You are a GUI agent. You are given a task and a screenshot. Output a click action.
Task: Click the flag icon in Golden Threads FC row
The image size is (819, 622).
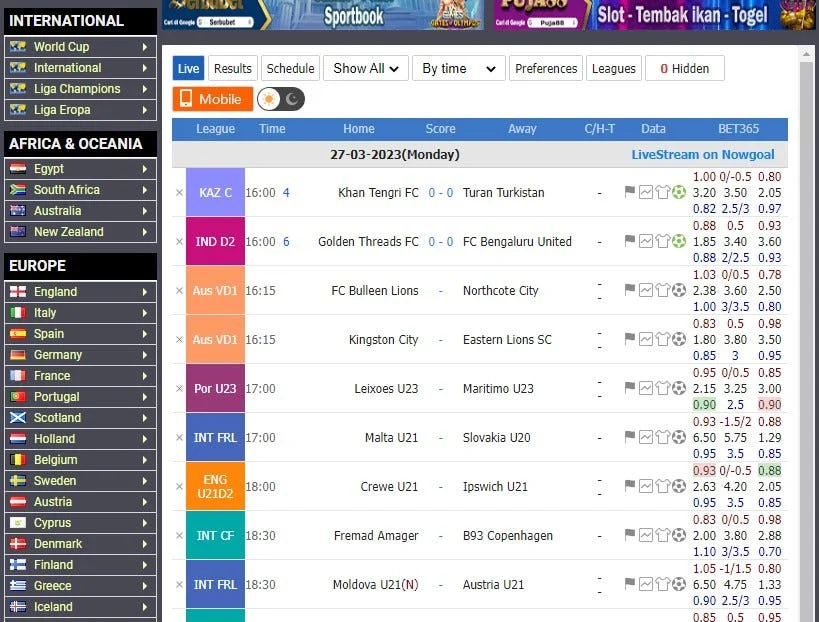click(x=629, y=241)
